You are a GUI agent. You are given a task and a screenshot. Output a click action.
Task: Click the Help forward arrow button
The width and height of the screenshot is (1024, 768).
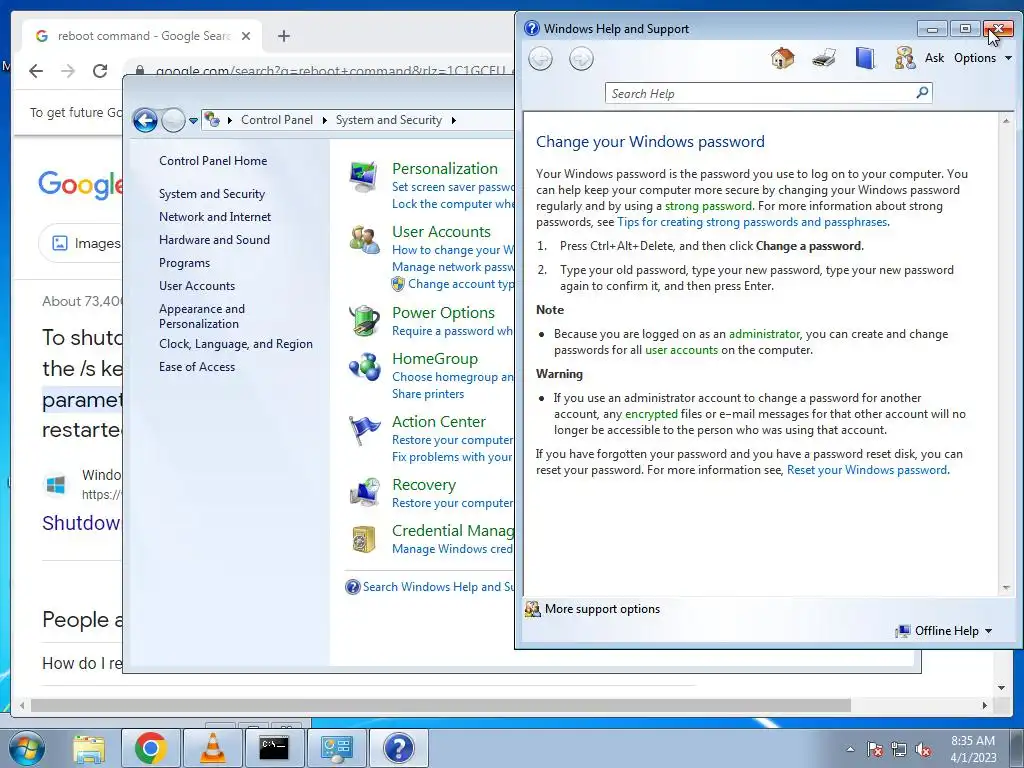(x=581, y=59)
